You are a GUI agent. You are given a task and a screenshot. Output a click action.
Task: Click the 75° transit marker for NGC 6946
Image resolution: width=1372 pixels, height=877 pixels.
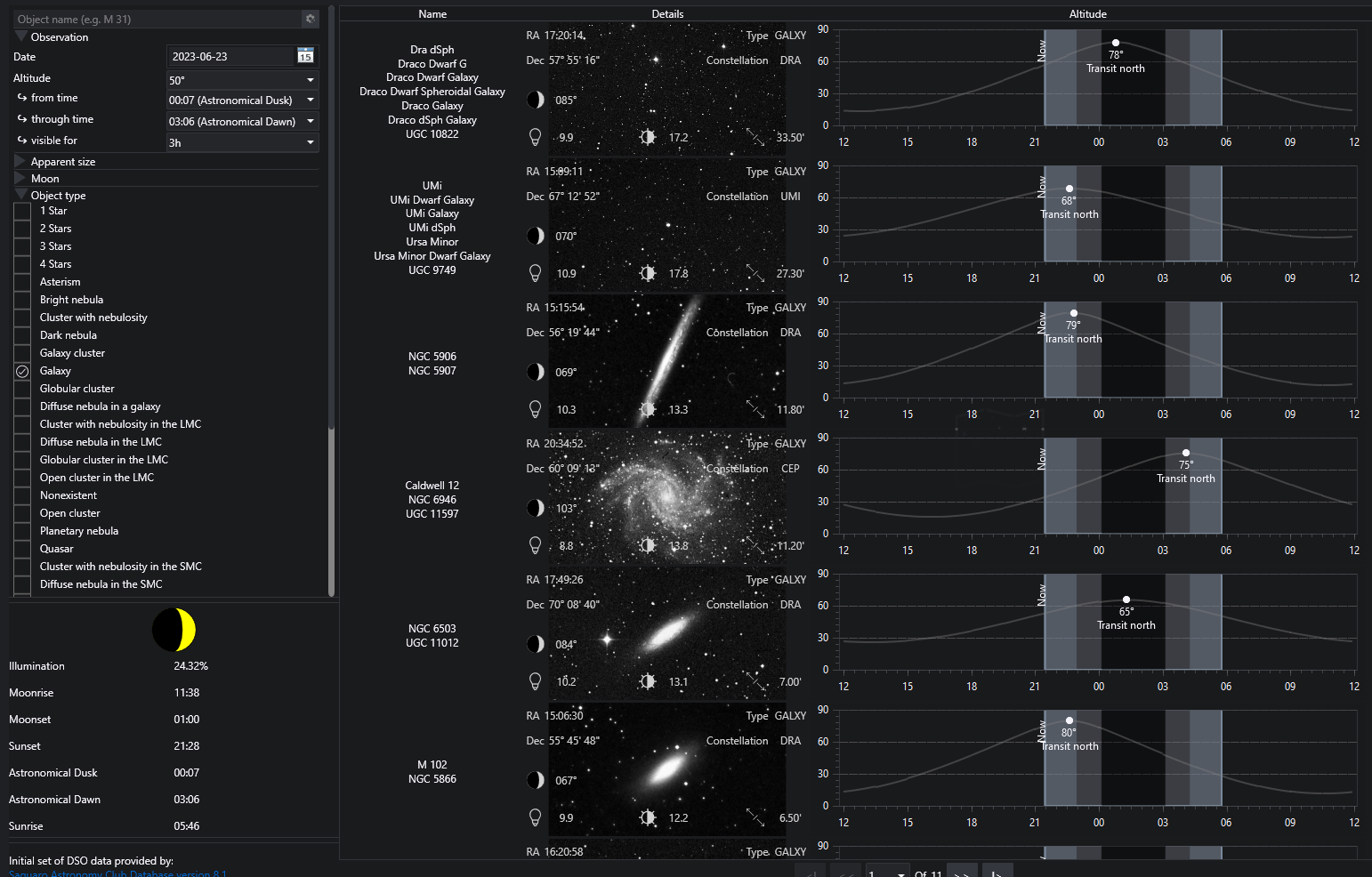point(1186,453)
